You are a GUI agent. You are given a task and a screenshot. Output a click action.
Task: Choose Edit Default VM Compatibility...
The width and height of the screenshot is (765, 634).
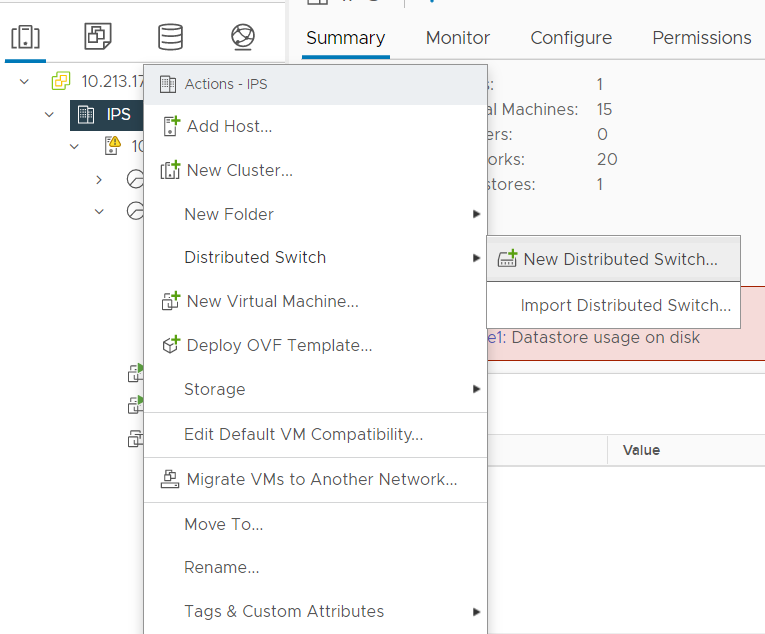[316, 434]
